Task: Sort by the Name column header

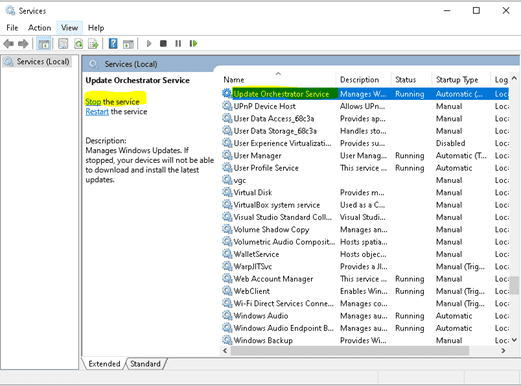Action: pos(278,80)
